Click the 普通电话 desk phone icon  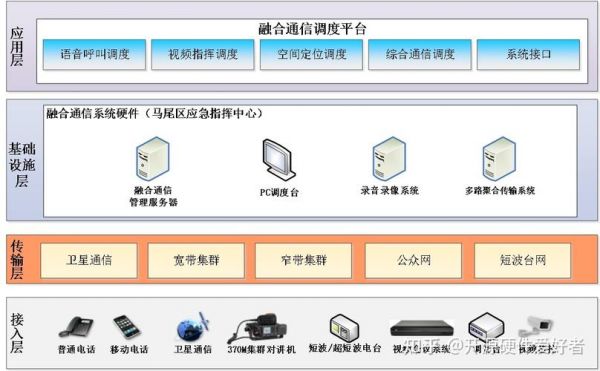(76, 327)
